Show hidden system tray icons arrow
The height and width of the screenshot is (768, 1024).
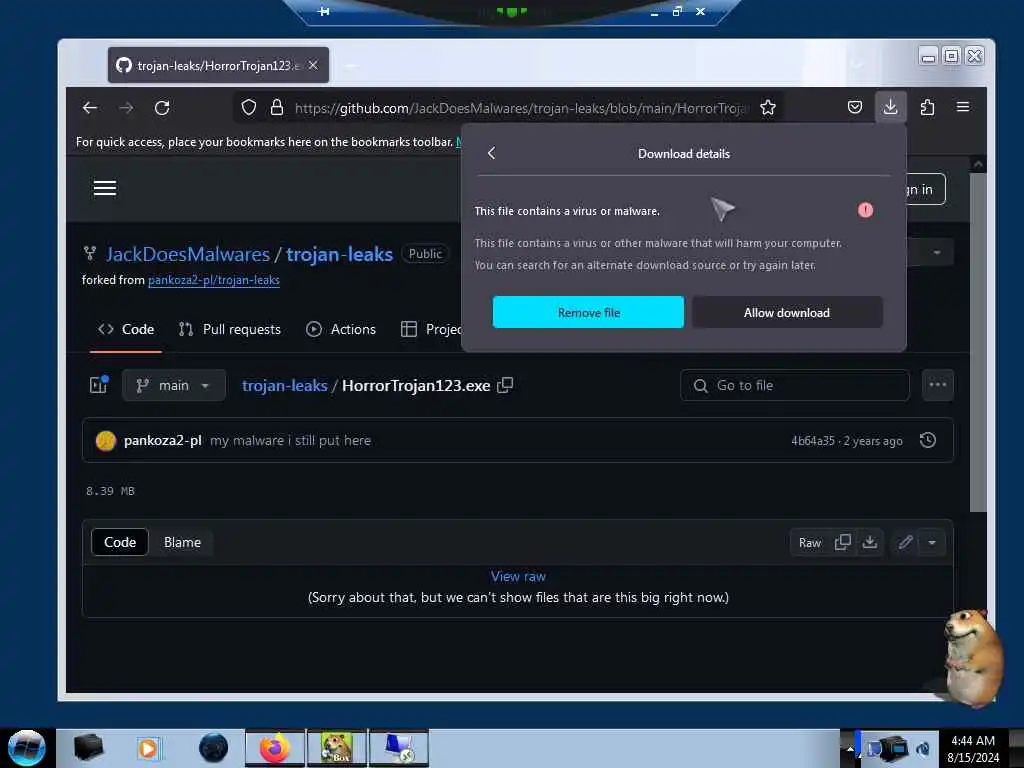pos(850,748)
